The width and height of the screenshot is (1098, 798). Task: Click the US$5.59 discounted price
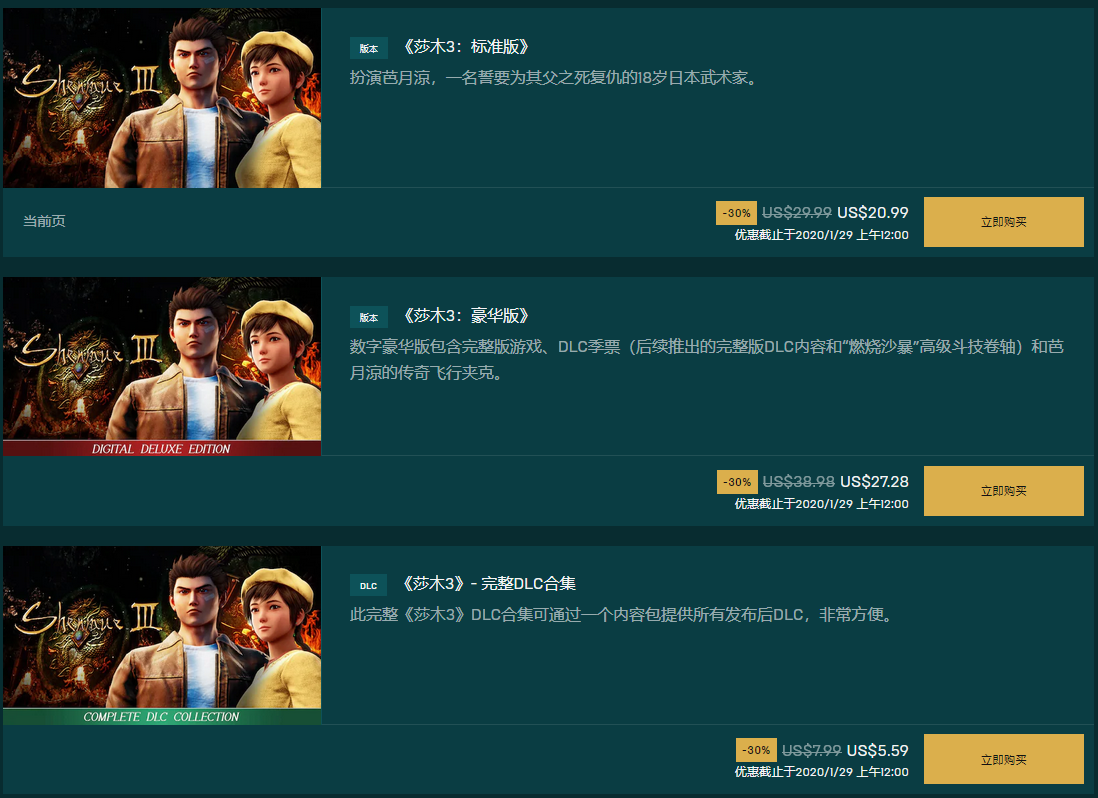[x=877, y=750]
